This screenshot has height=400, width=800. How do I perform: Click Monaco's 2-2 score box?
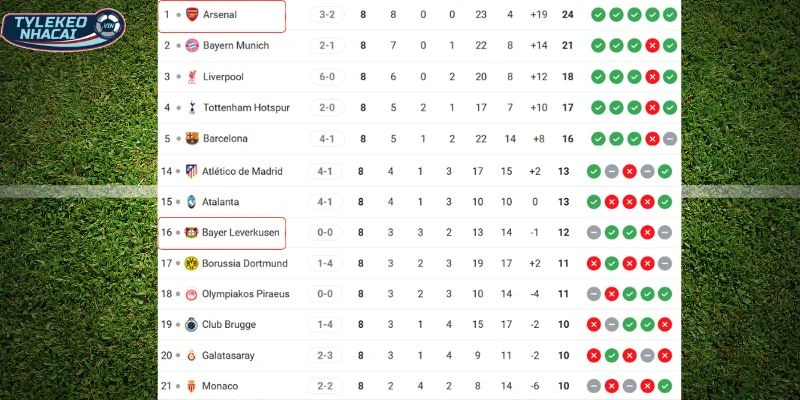click(325, 386)
